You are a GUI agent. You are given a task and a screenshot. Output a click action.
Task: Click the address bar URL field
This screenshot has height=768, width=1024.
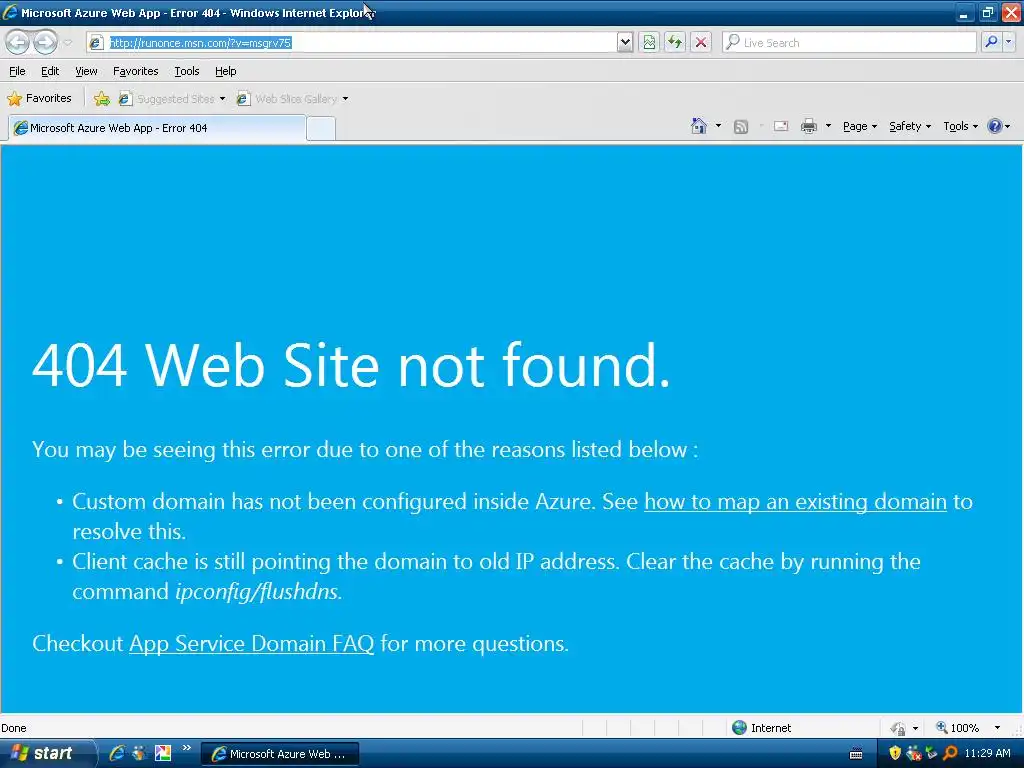tap(353, 42)
